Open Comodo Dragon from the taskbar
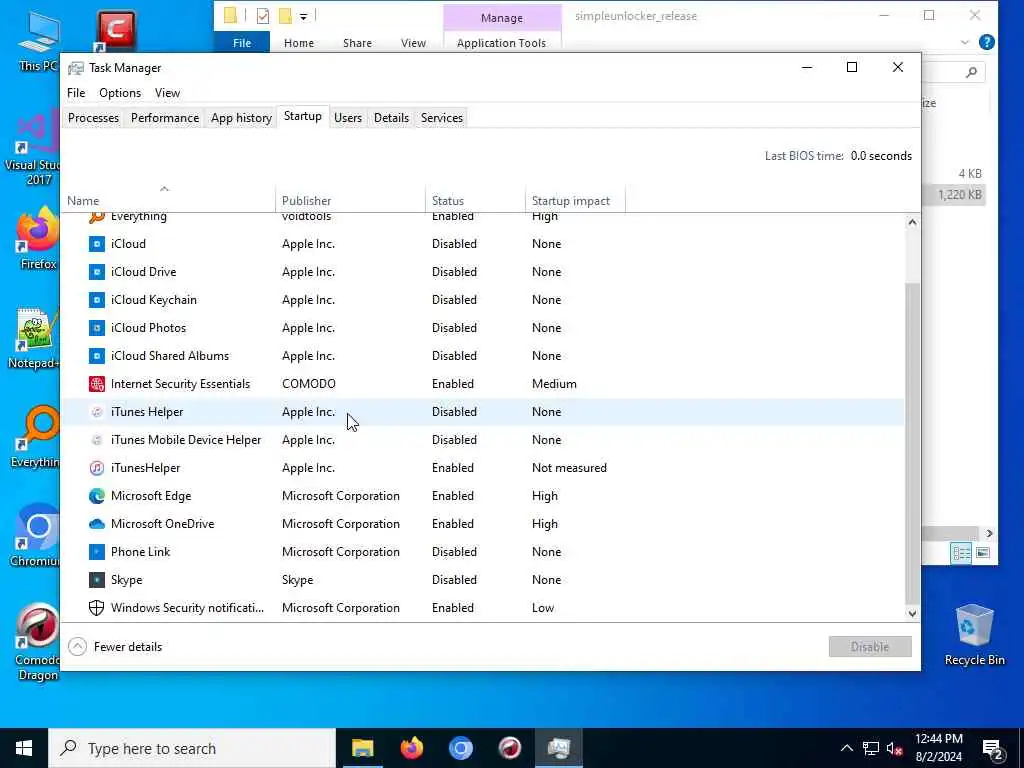 point(509,748)
